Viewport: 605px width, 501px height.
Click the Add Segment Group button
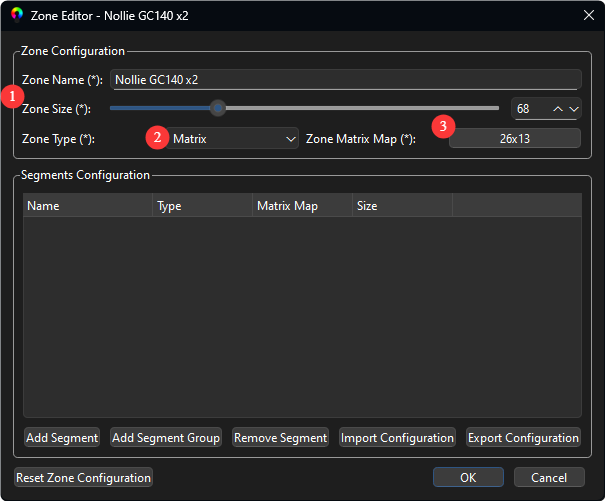(x=166, y=437)
